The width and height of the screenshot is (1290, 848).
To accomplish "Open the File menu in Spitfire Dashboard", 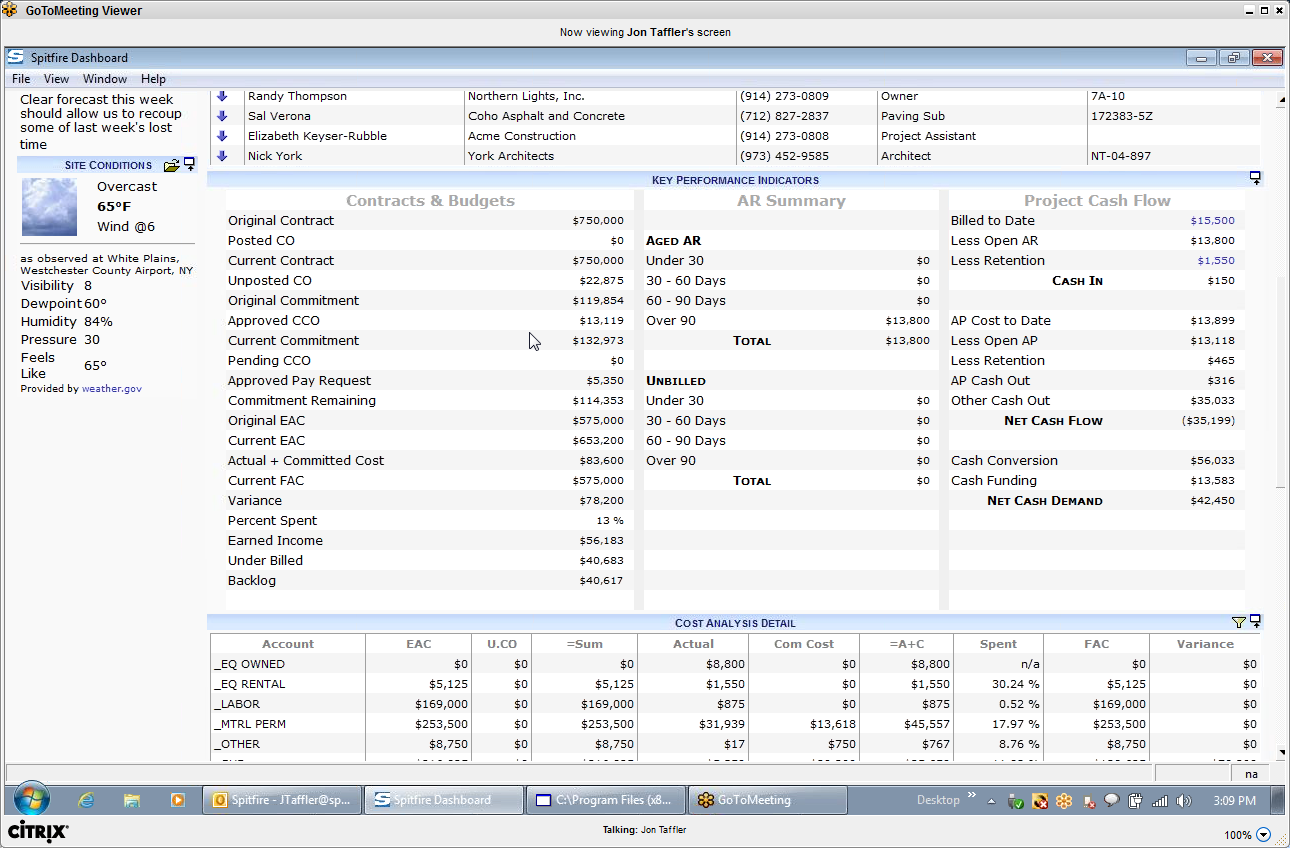I will click(20, 79).
